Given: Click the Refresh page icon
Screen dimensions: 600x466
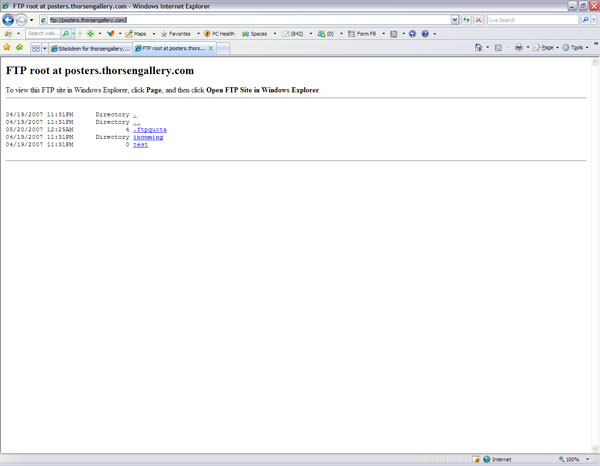Looking at the screenshot, I should (x=467, y=20).
